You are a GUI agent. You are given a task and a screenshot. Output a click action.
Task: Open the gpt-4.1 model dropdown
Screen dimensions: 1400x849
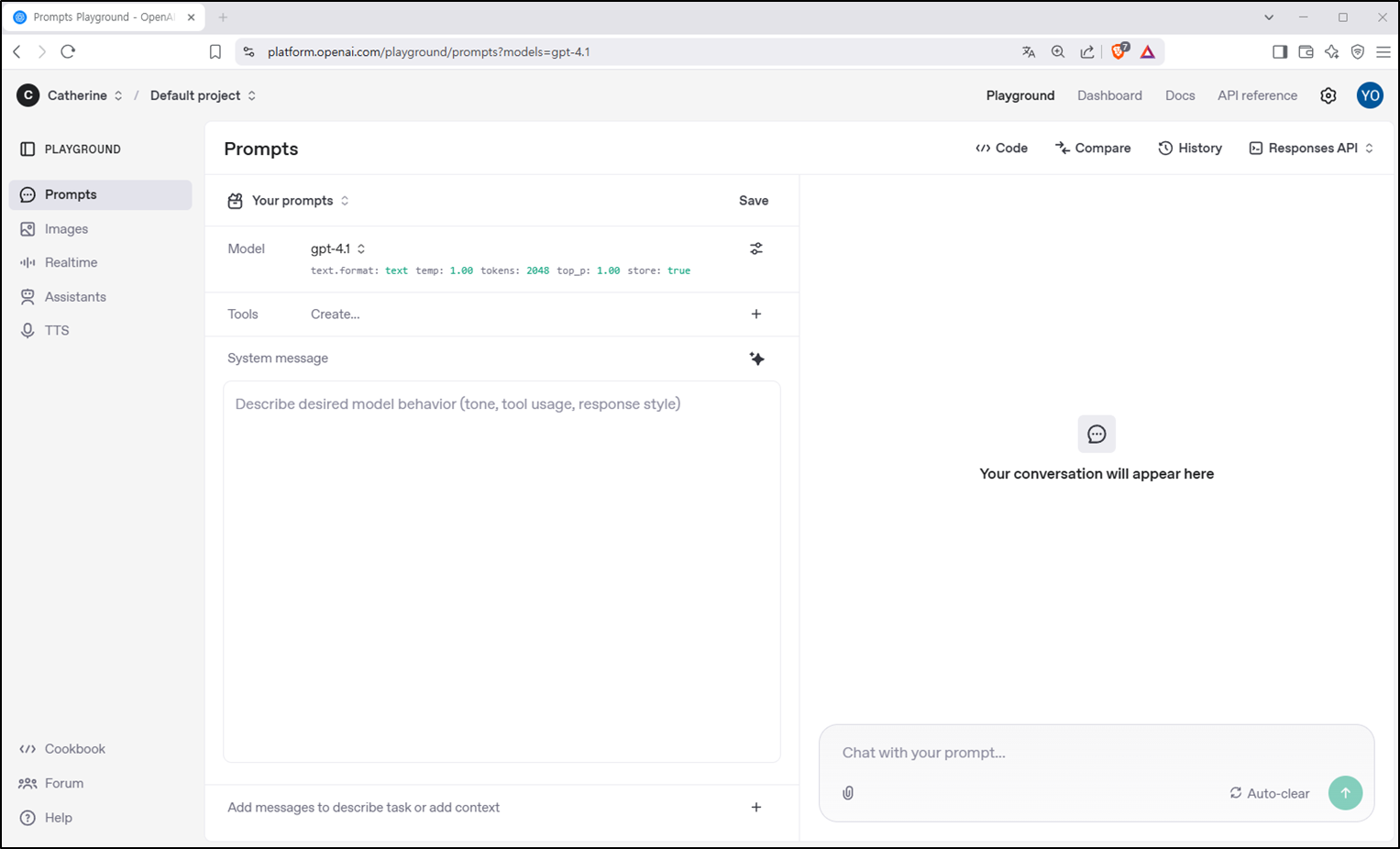tap(338, 248)
